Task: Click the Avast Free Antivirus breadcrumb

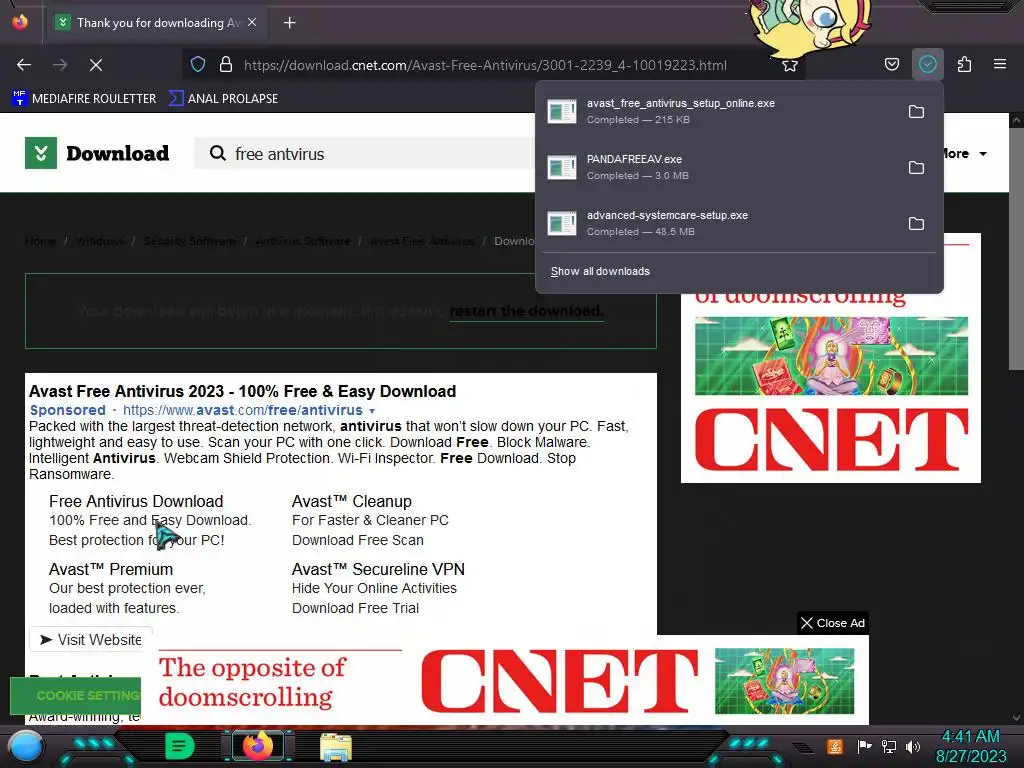Action: [422, 241]
